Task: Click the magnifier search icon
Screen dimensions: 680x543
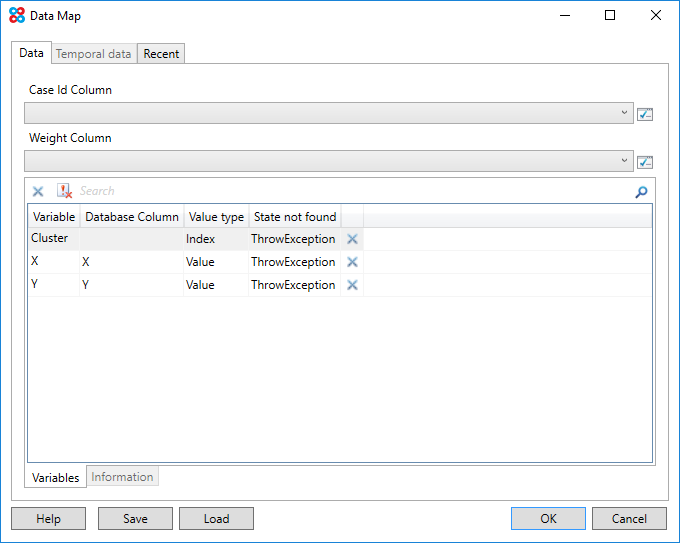Action: pyautogui.click(x=641, y=192)
